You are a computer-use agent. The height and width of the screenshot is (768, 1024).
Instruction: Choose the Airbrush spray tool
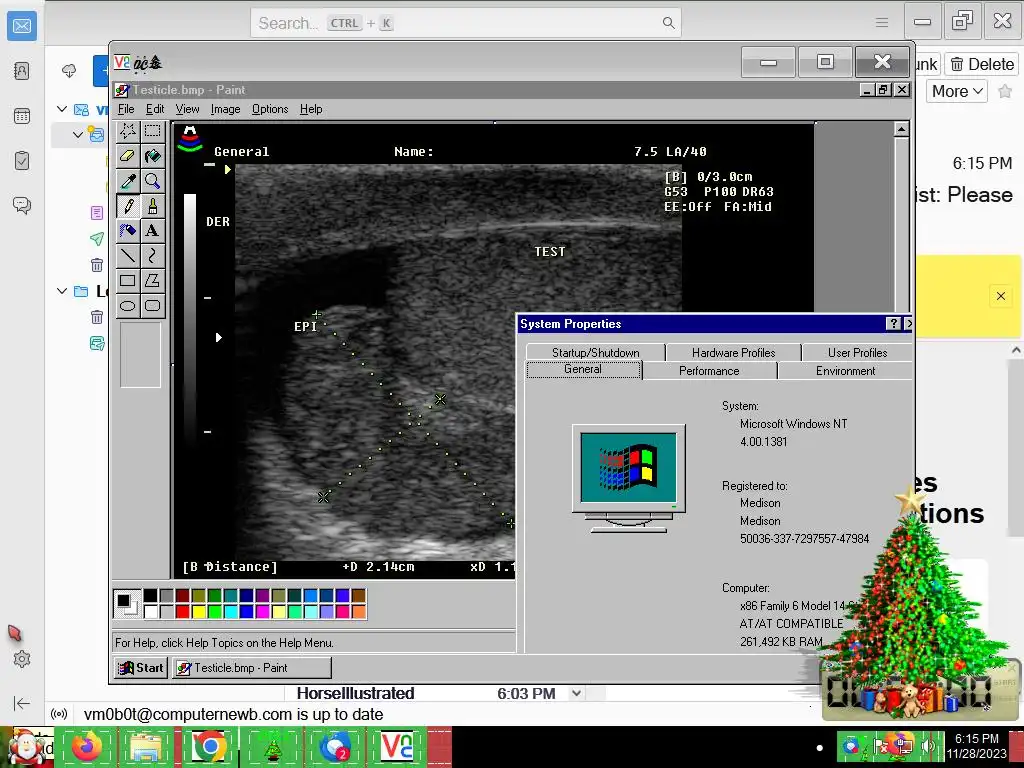[x=128, y=231]
